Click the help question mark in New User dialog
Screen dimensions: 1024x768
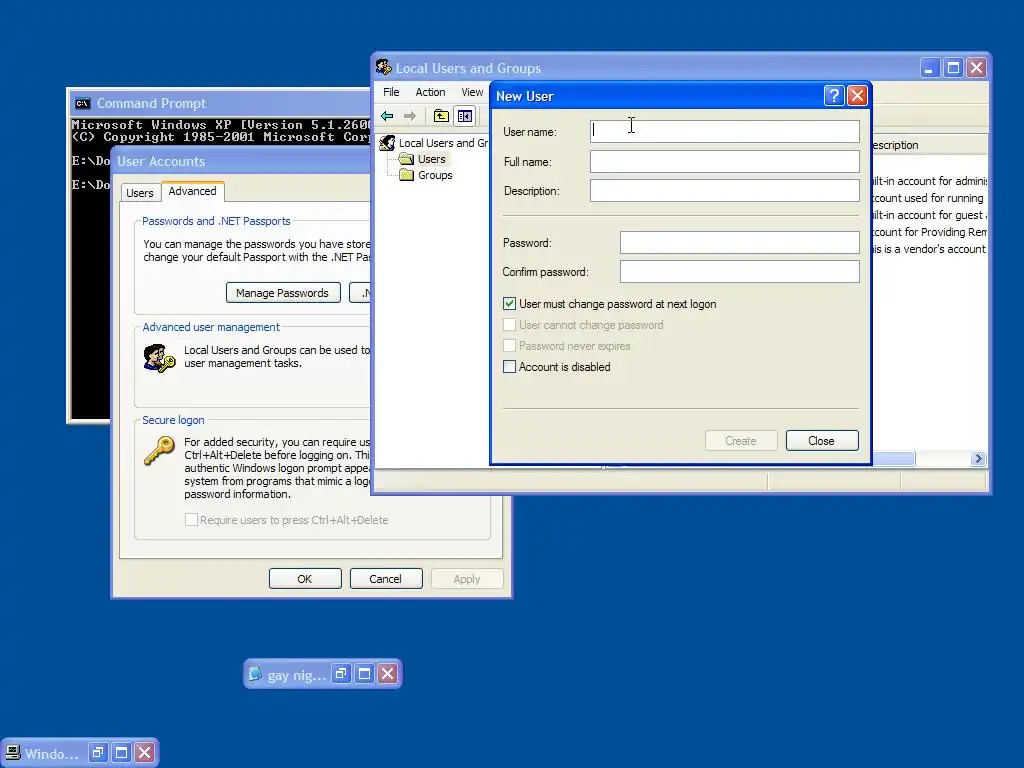point(834,96)
